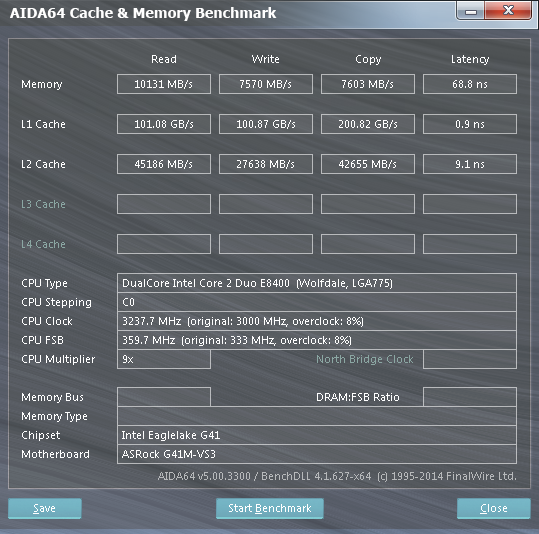This screenshot has width=539, height=534.
Task: Select the L1 Cache Read value
Action: click(x=164, y=124)
